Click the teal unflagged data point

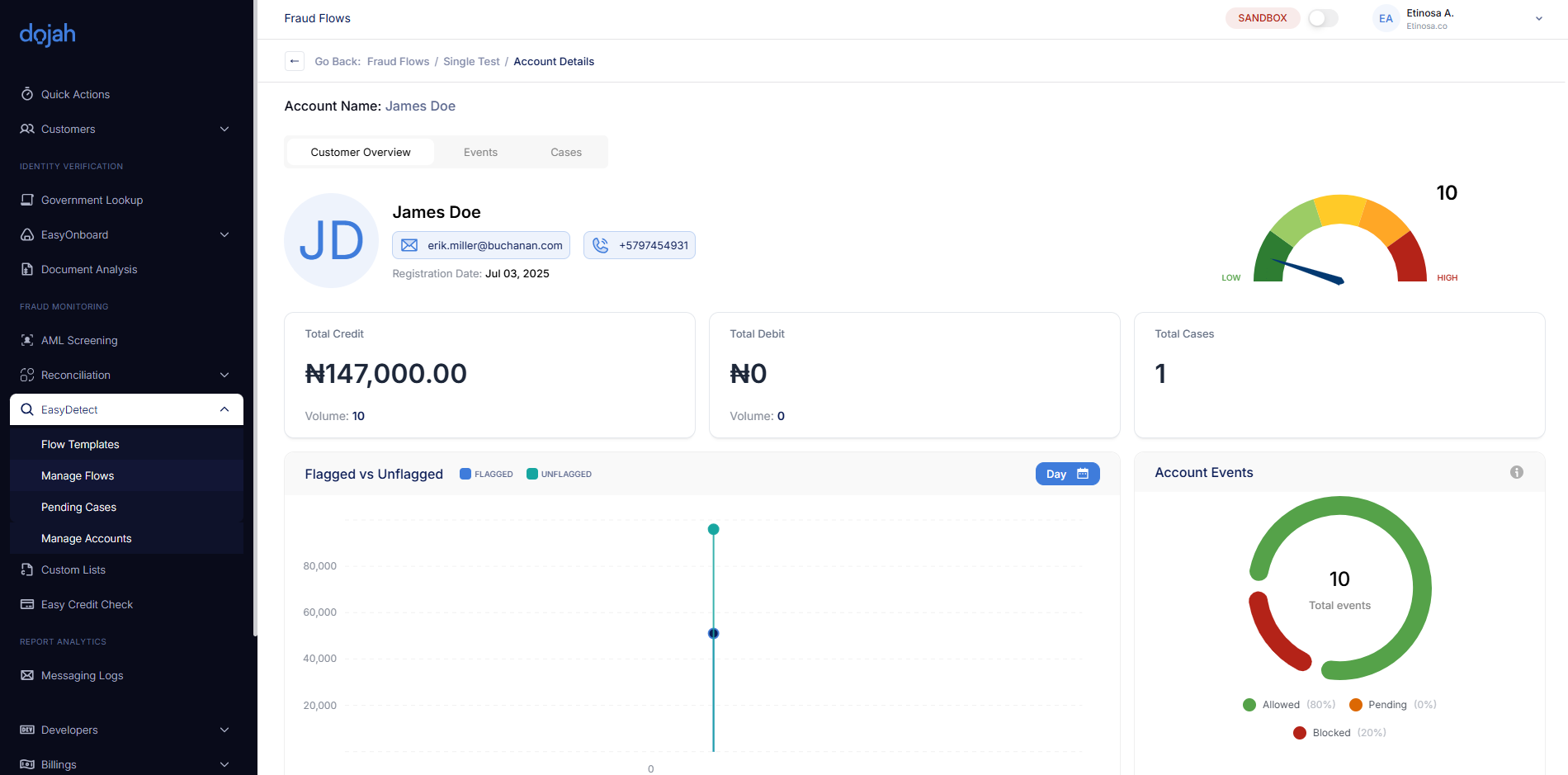(x=714, y=529)
